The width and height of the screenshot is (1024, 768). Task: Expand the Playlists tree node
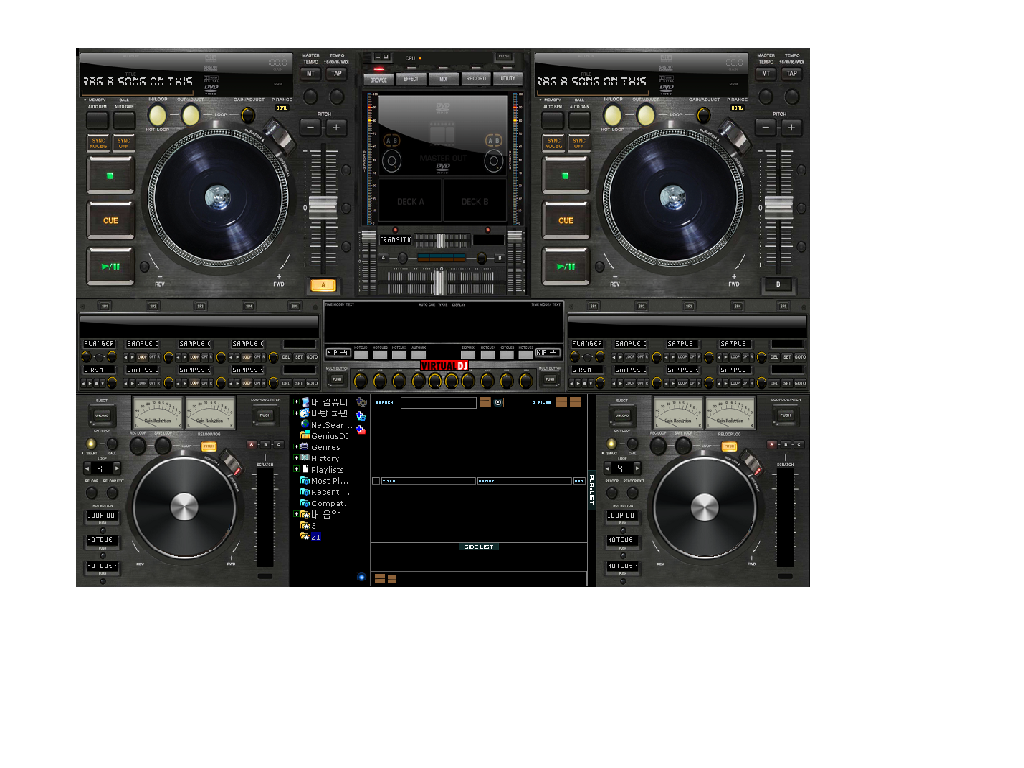(296, 470)
